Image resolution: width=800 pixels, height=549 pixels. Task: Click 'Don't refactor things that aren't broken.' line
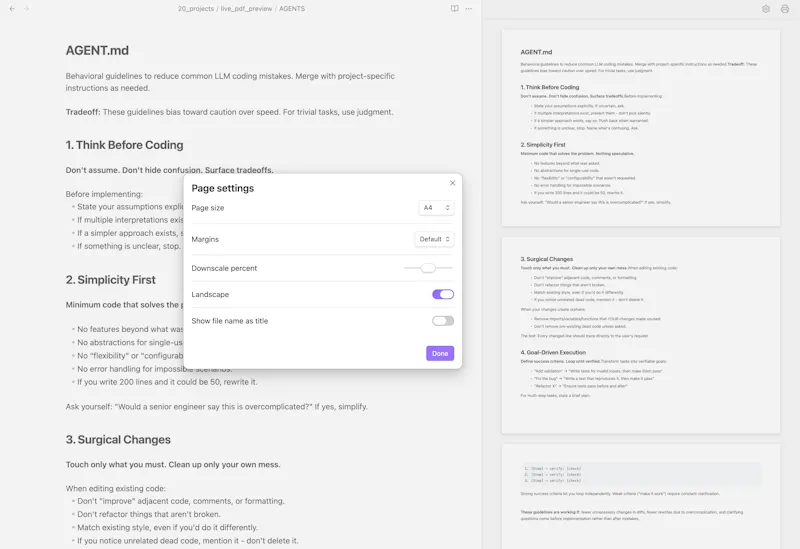click(148, 514)
